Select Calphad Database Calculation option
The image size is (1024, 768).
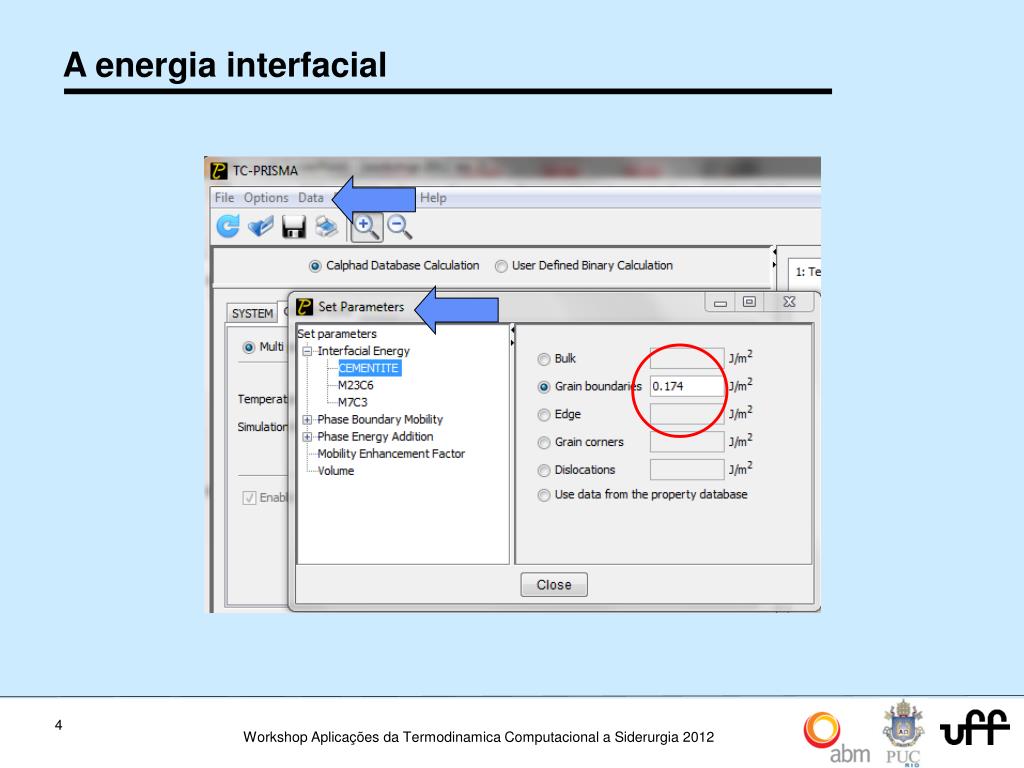315,266
